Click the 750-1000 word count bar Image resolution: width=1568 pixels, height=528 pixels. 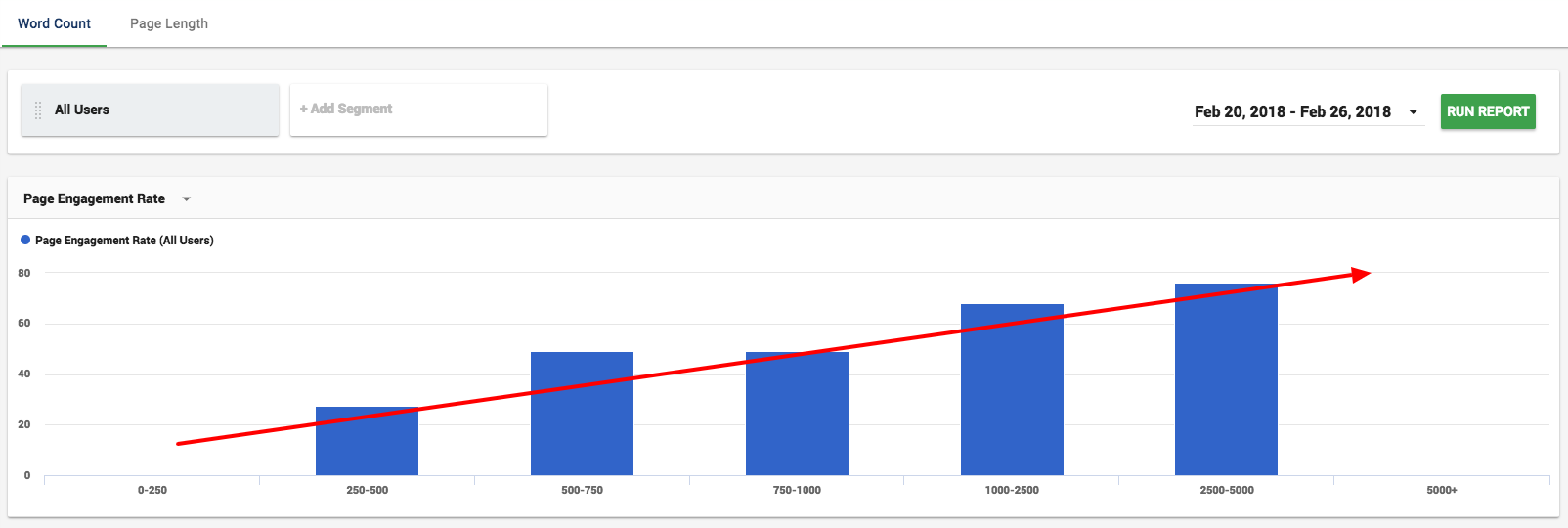tap(797, 414)
